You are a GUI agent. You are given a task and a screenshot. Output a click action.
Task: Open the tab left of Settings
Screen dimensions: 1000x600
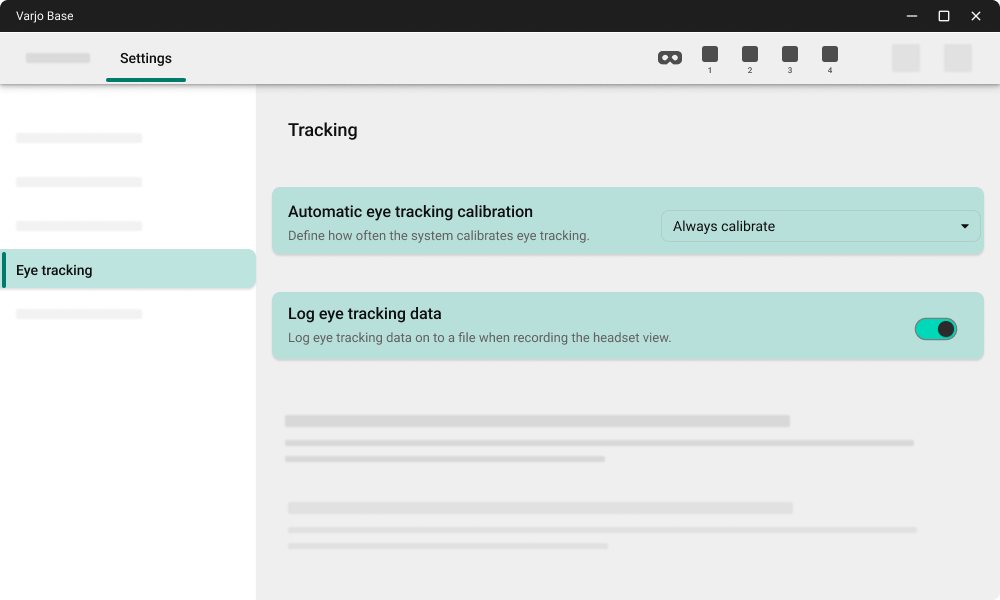[x=58, y=59]
